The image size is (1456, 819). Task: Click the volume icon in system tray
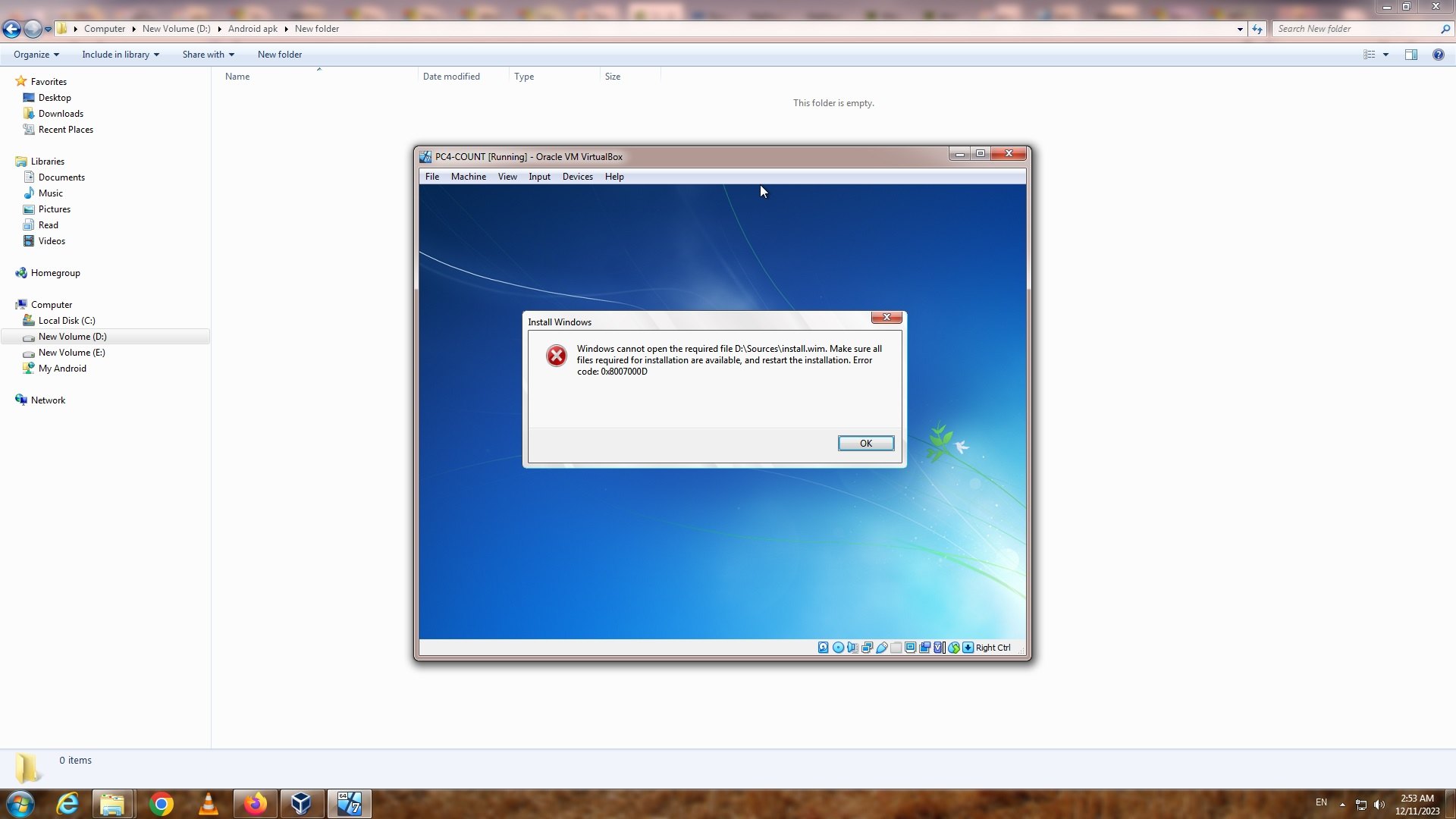[1379, 805]
